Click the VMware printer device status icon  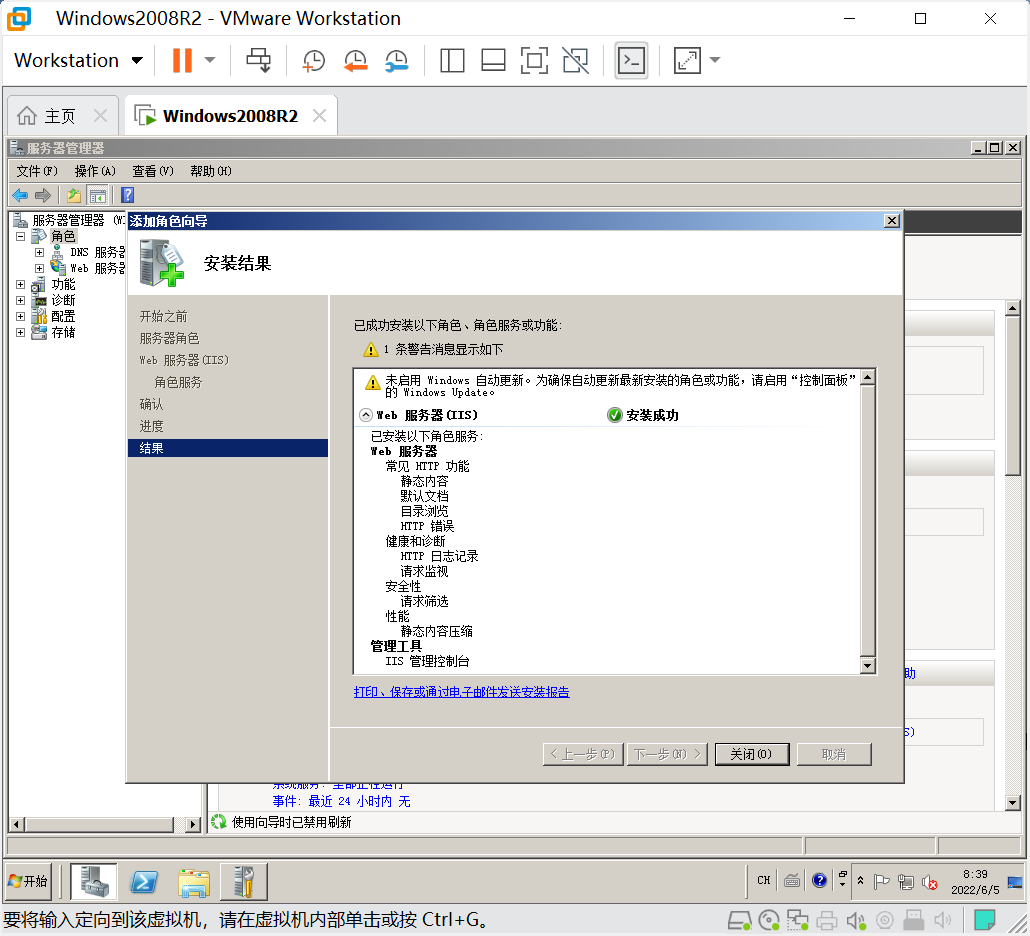point(826,920)
